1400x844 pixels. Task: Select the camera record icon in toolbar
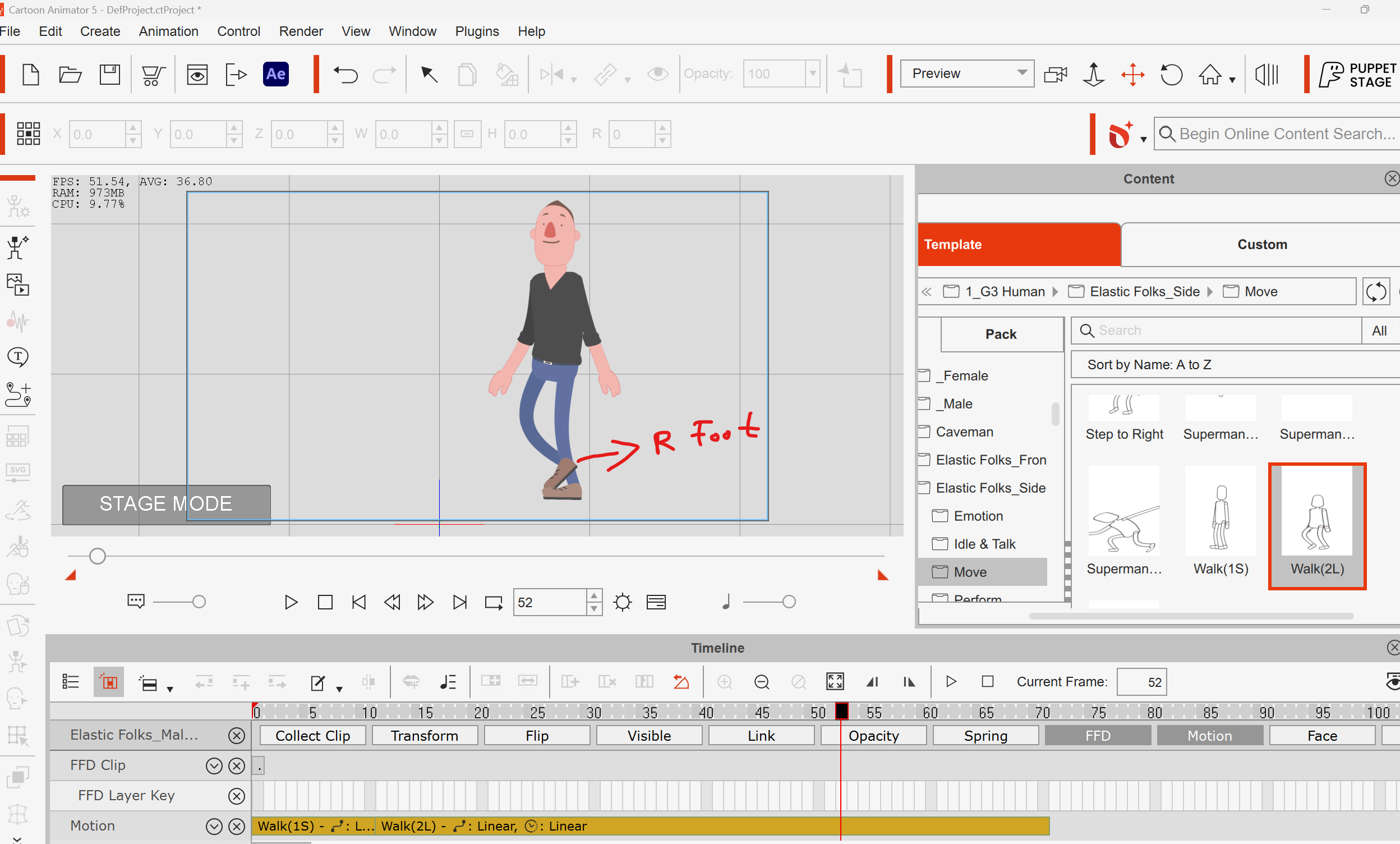1055,75
